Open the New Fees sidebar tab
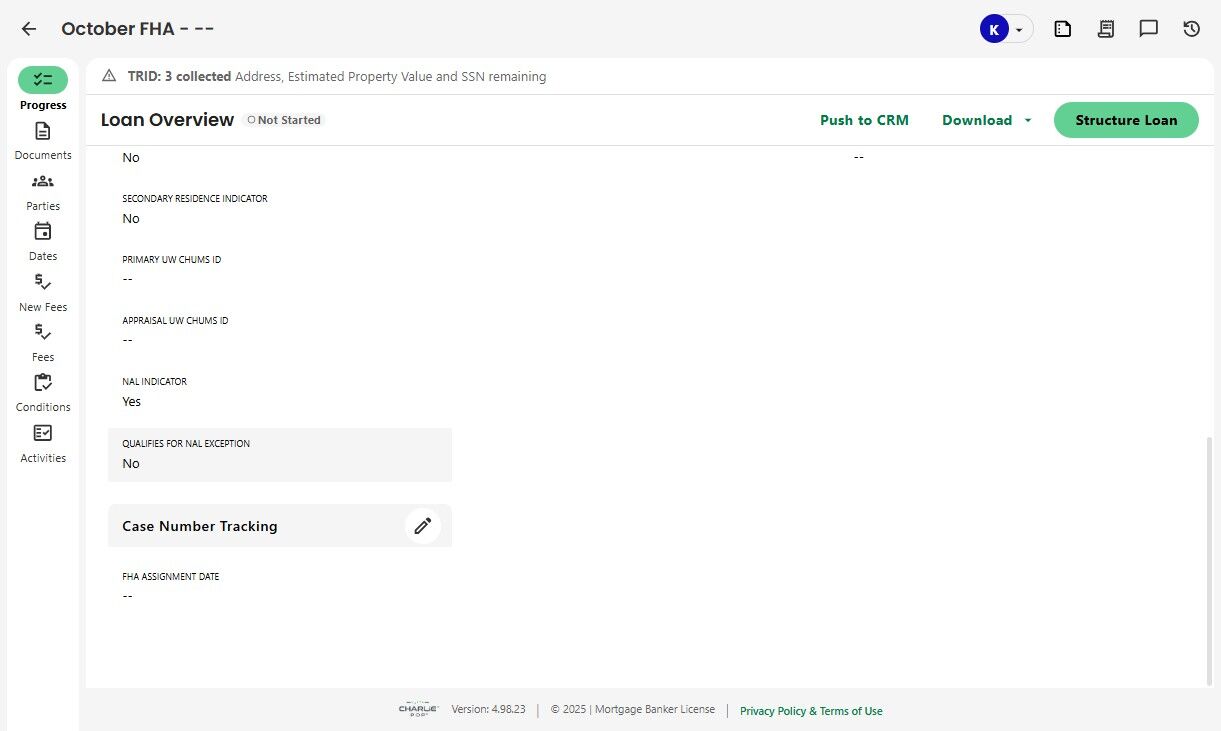 click(43, 292)
